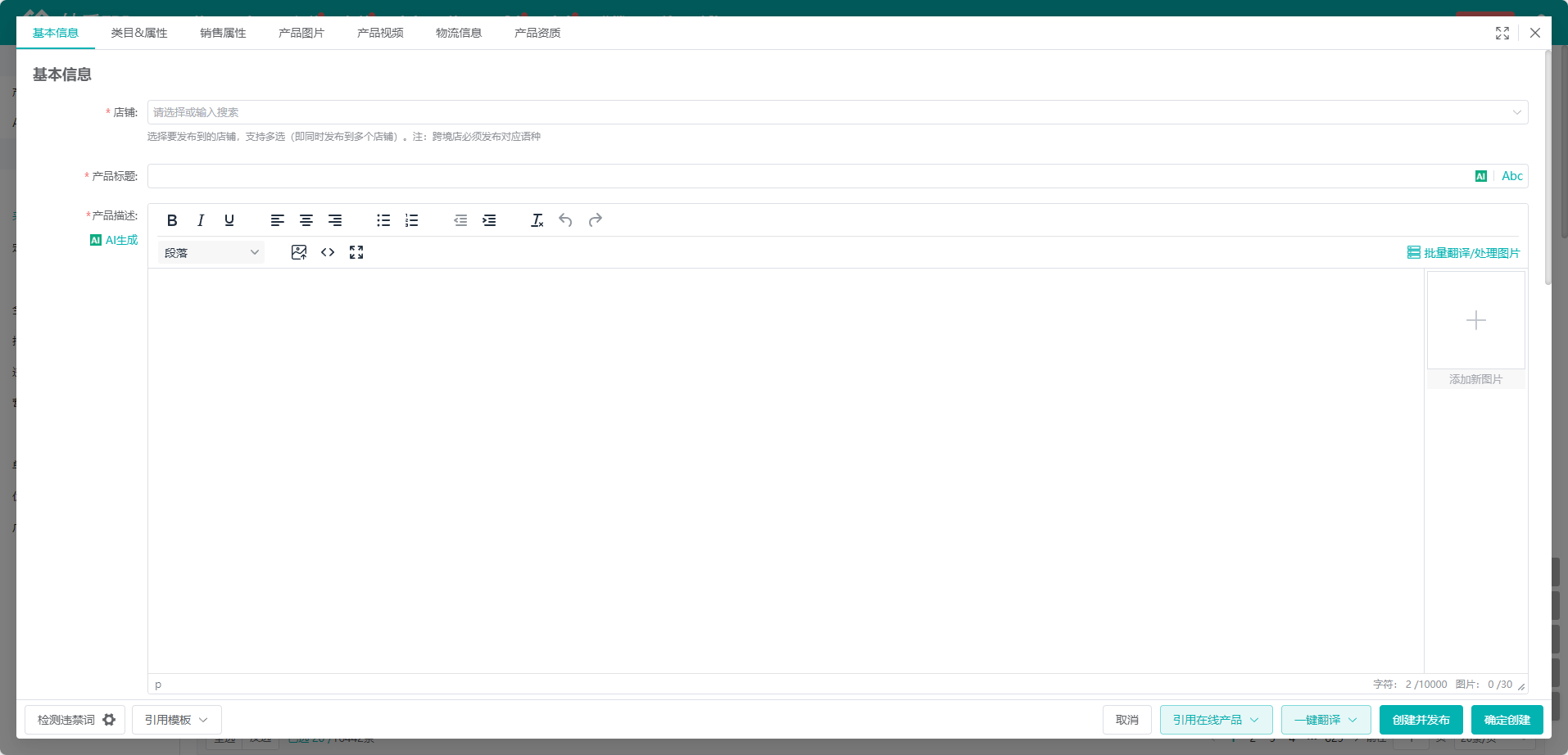Toggle bold formatting in the description editor
1568x755 pixels.
point(172,220)
